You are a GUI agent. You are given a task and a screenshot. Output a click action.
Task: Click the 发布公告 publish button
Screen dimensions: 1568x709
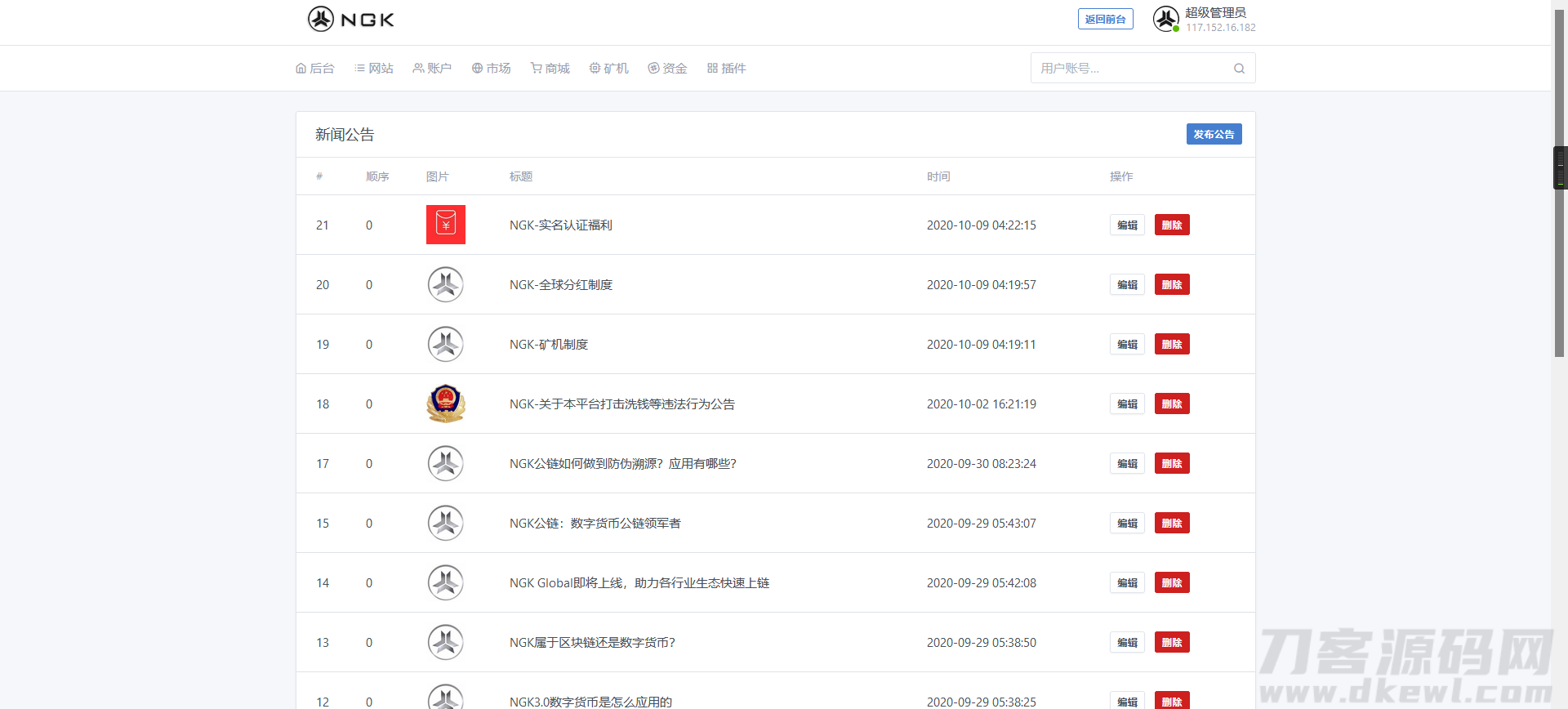(1214, 134)
